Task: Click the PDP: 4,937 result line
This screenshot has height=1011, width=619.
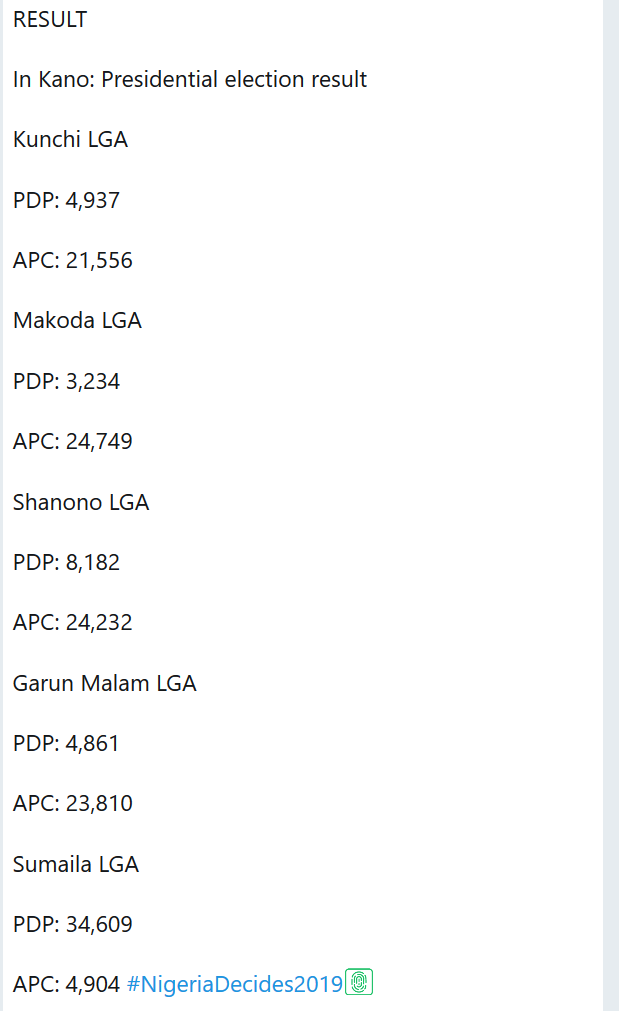Action: point(66,200)
